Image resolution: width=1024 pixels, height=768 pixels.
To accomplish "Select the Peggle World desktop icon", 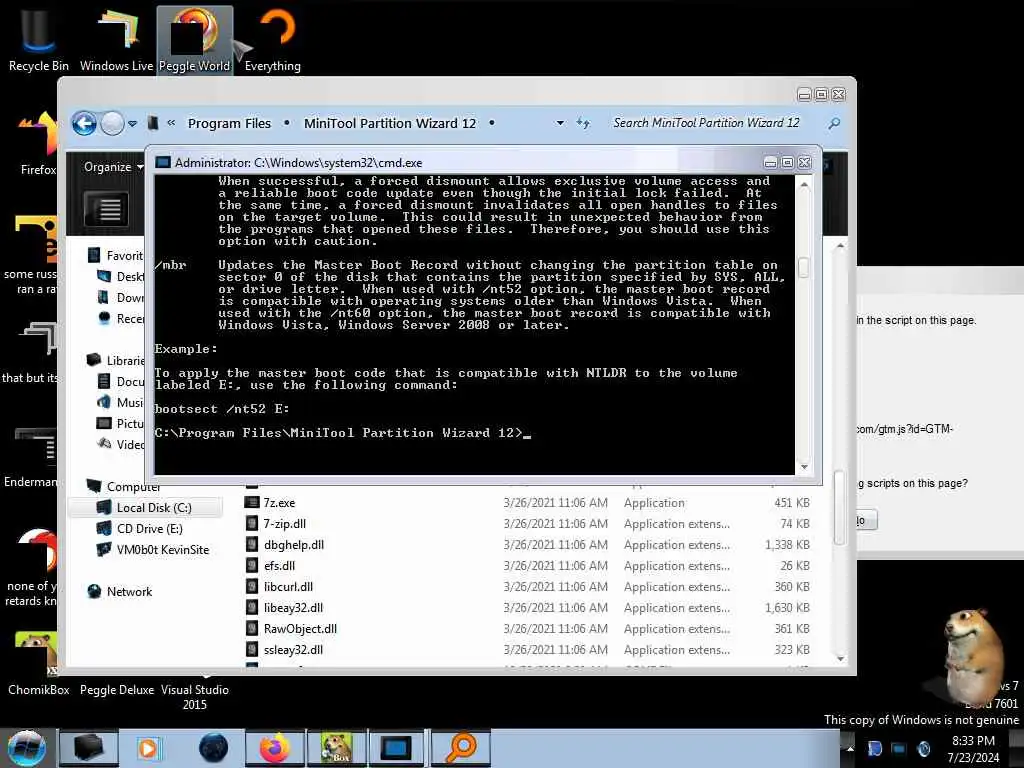I will 195,39.
